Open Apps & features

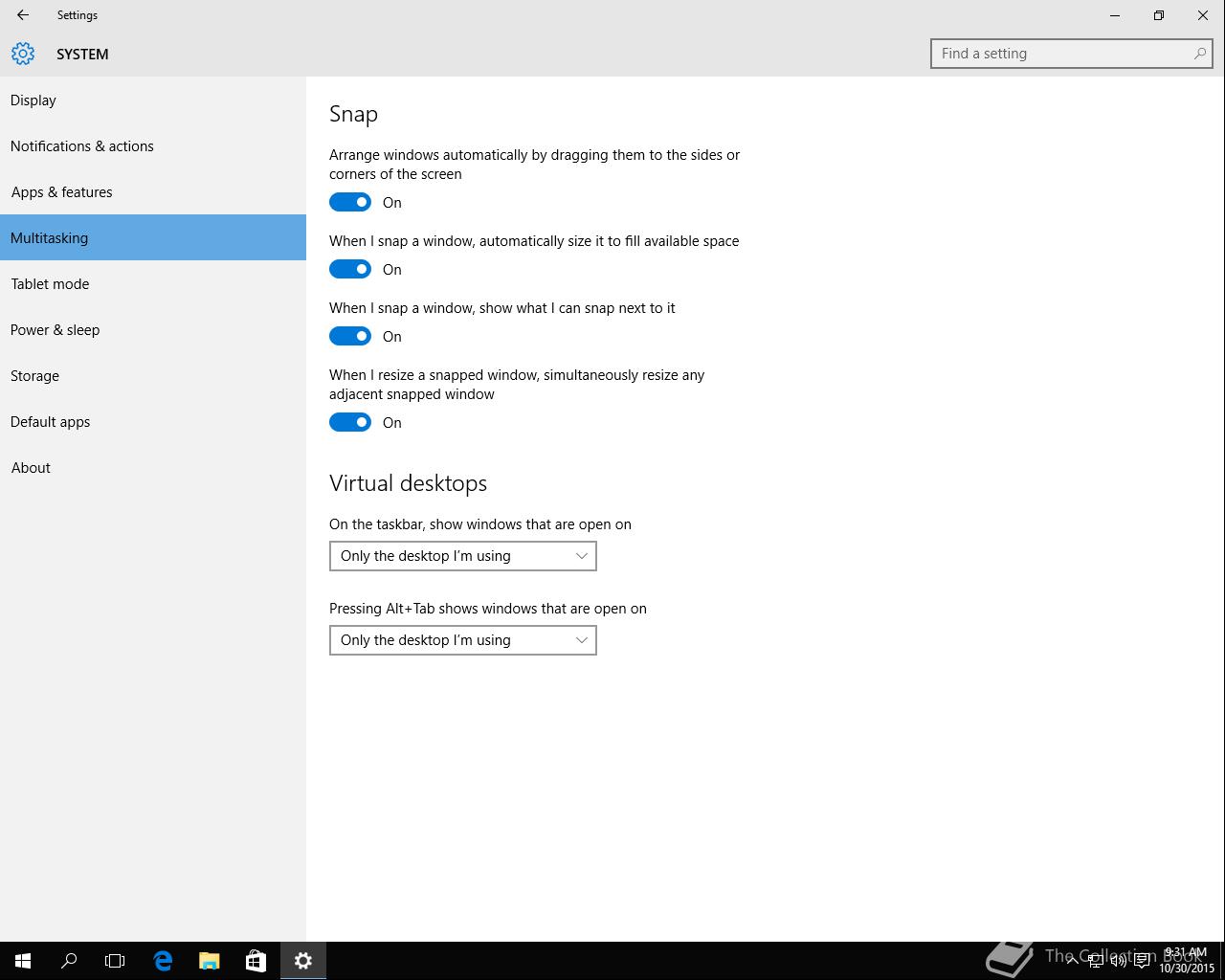153,191
